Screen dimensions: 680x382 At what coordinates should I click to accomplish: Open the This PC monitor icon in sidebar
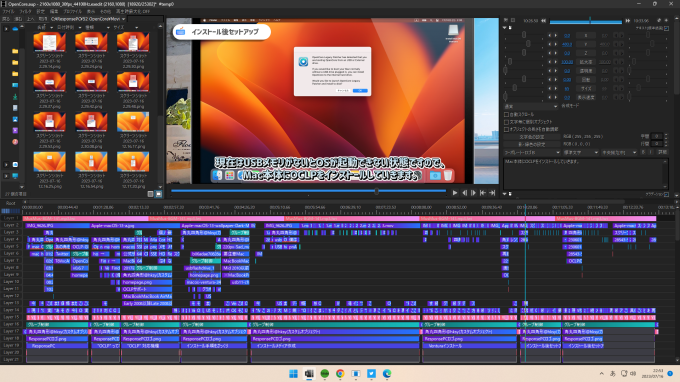[15, 176]
